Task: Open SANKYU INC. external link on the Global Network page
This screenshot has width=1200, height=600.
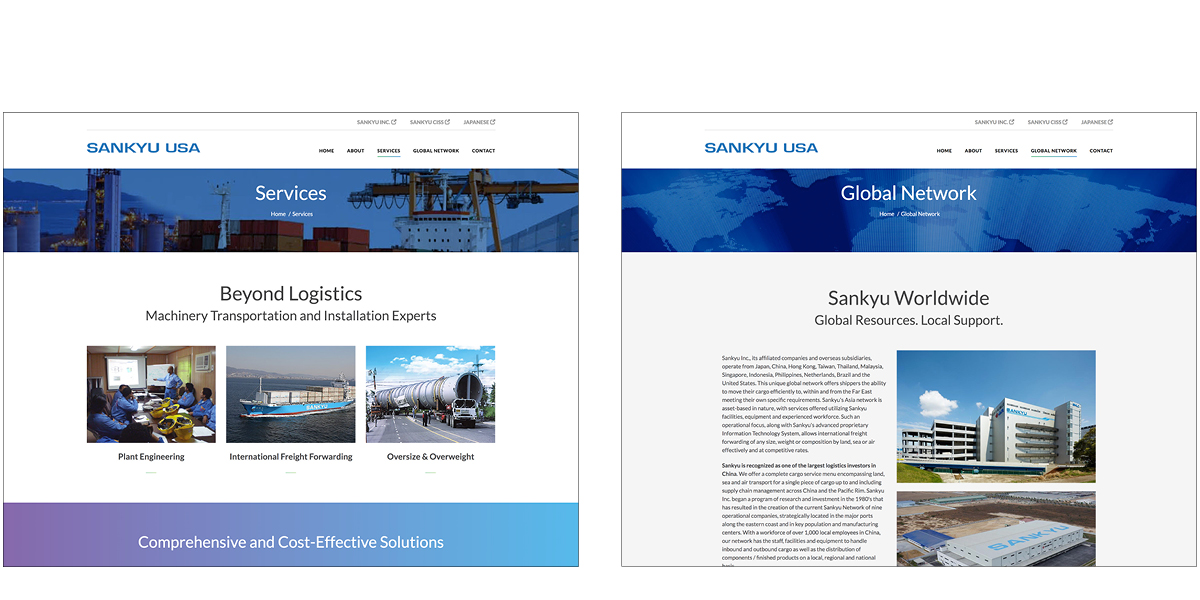Action: tap(994, 122)
